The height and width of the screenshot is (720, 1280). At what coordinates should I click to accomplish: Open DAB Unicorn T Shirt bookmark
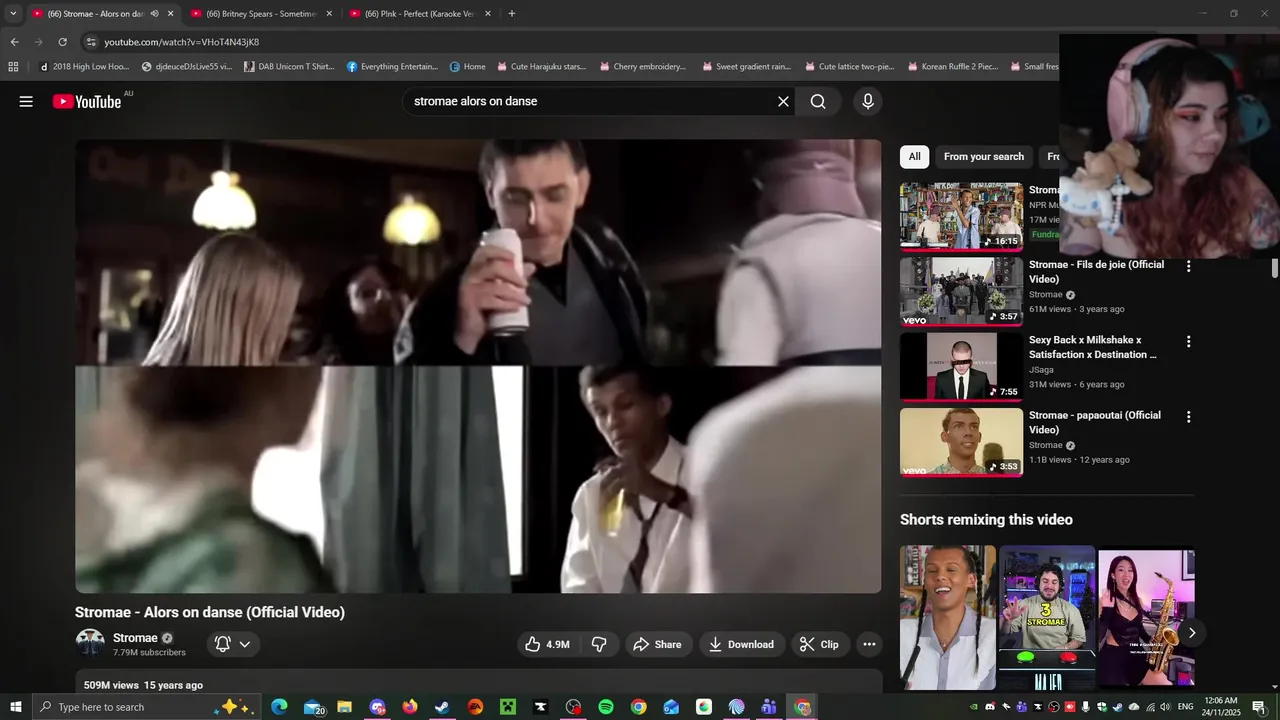pyautogui.click(x=289, y=67)
